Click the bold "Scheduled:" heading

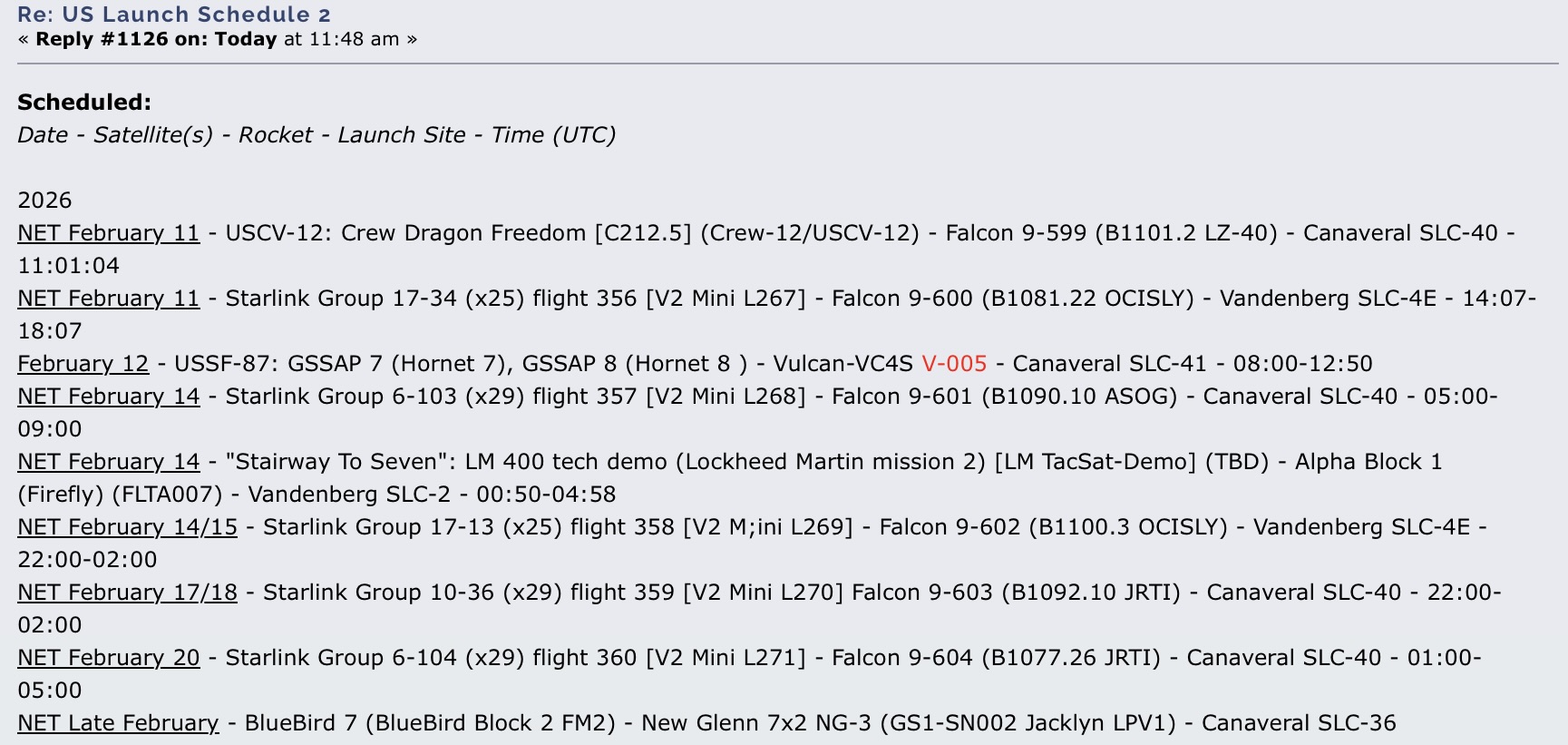[84, 103]
